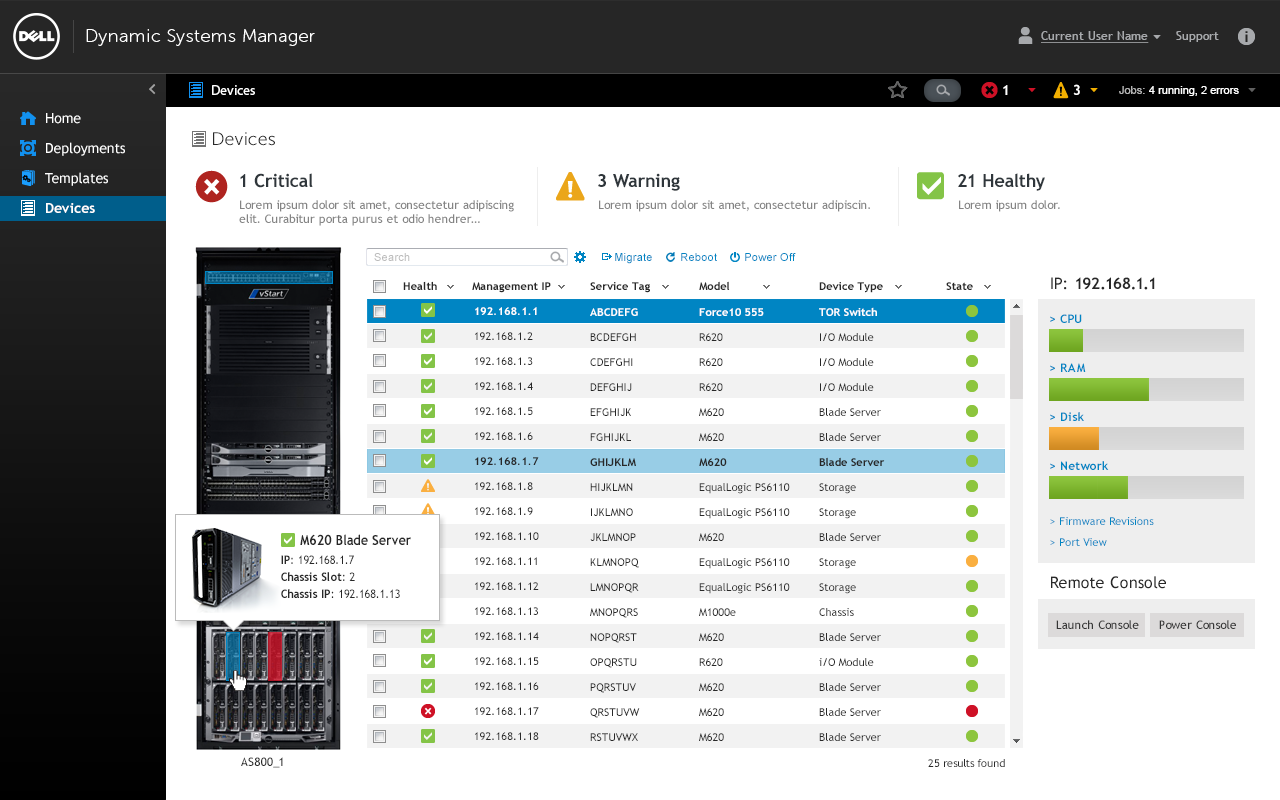This screenshot has height=800, width=1280.
Task: Open table settings gear icon
Action: click(580, 257)
